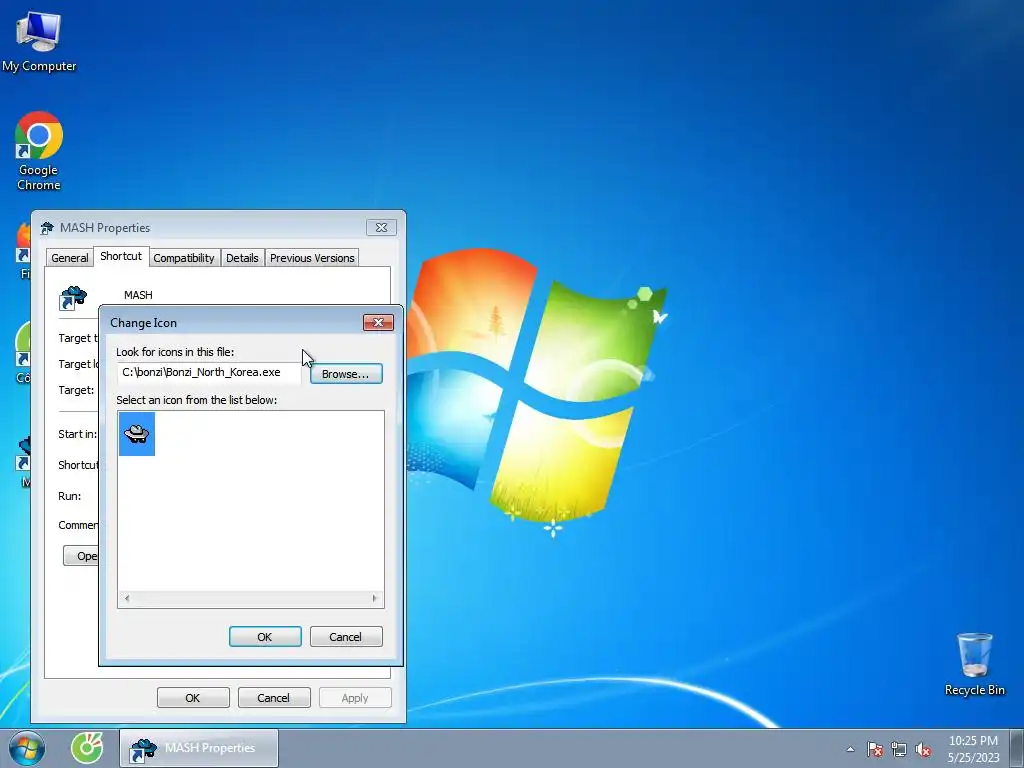Click OK in MASH Properties window
Viewport: 1024px width, 768px height.
click(x=193, y=697)
